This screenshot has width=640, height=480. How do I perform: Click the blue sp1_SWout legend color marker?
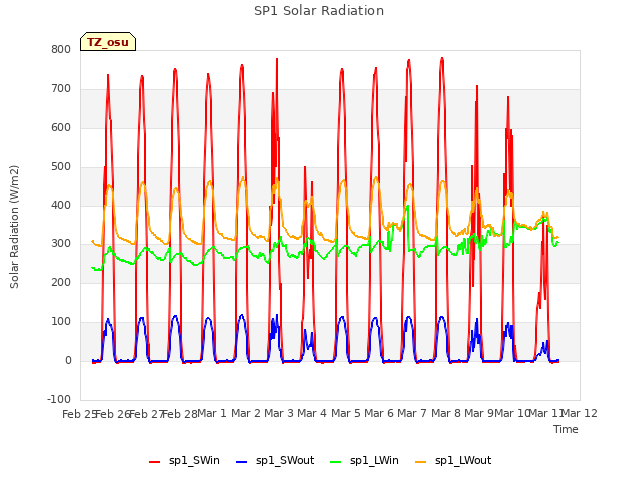click(x=242, y=462)
